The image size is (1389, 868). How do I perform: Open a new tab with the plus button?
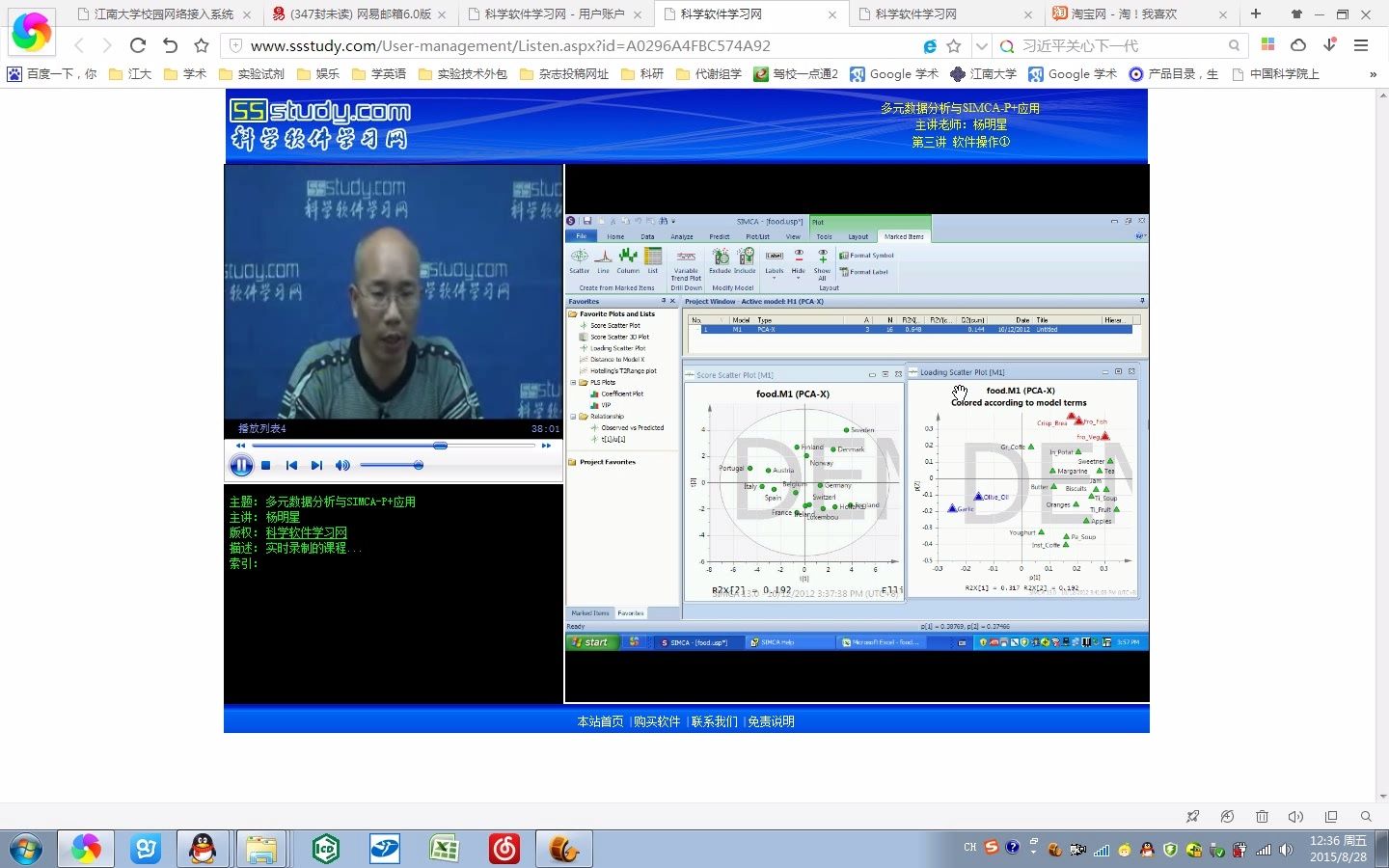[x=1256, y=14]
